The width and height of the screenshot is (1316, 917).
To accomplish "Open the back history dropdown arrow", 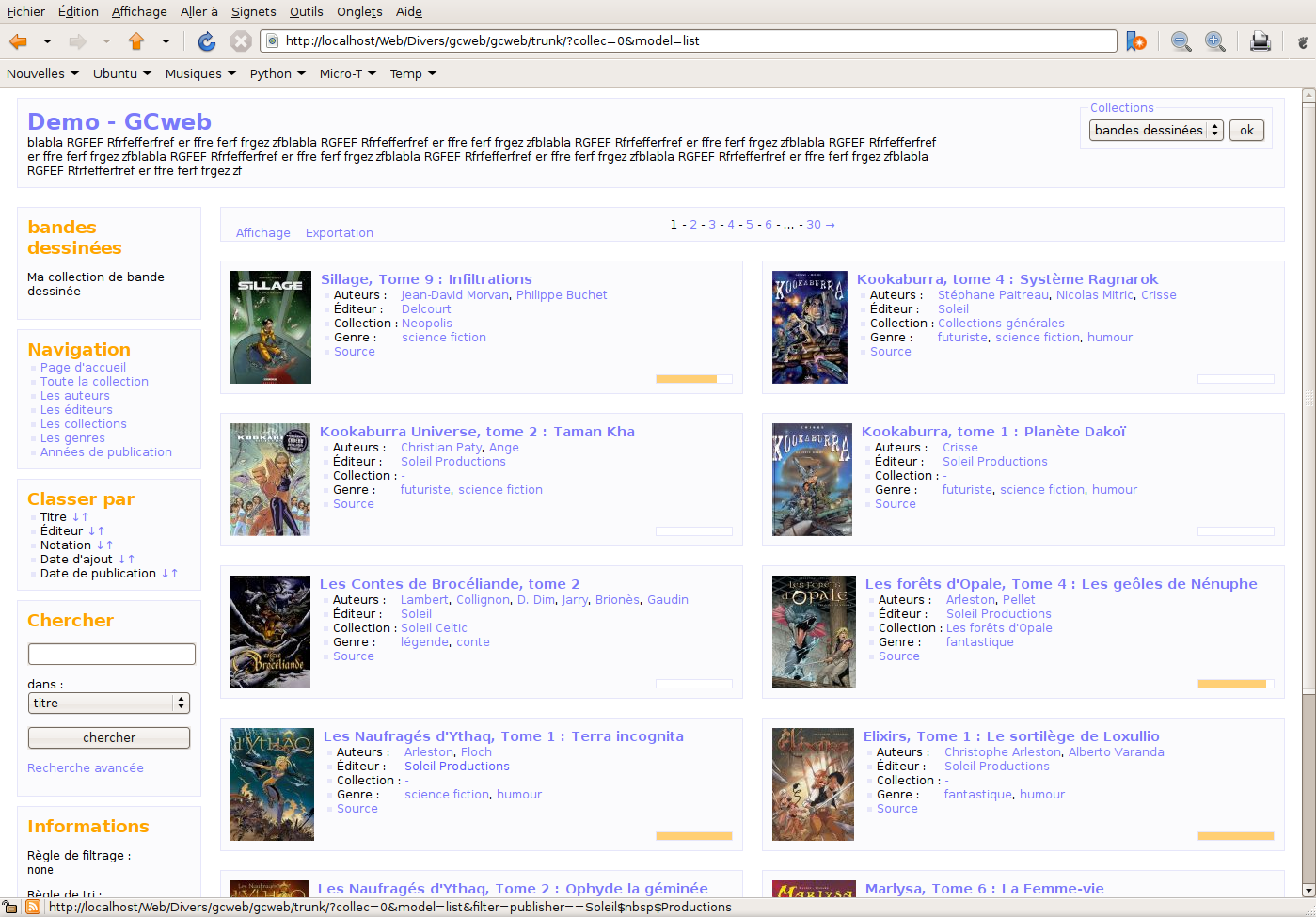I will pos(47,41).
